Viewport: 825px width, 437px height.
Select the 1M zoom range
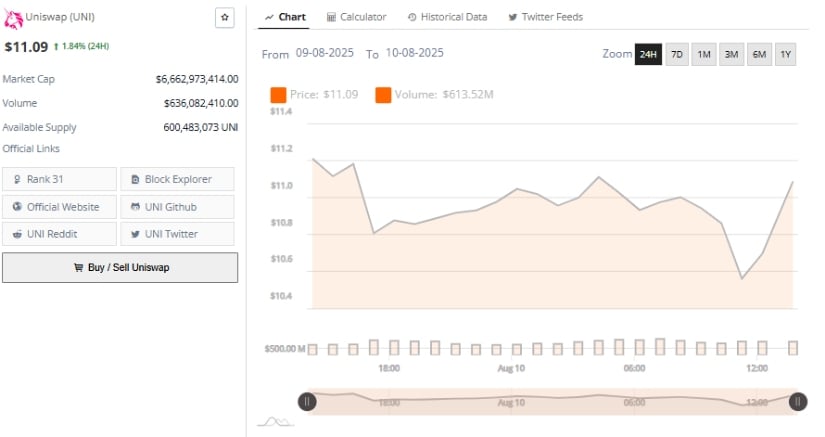pyautogui.click(x=704, y=54)
